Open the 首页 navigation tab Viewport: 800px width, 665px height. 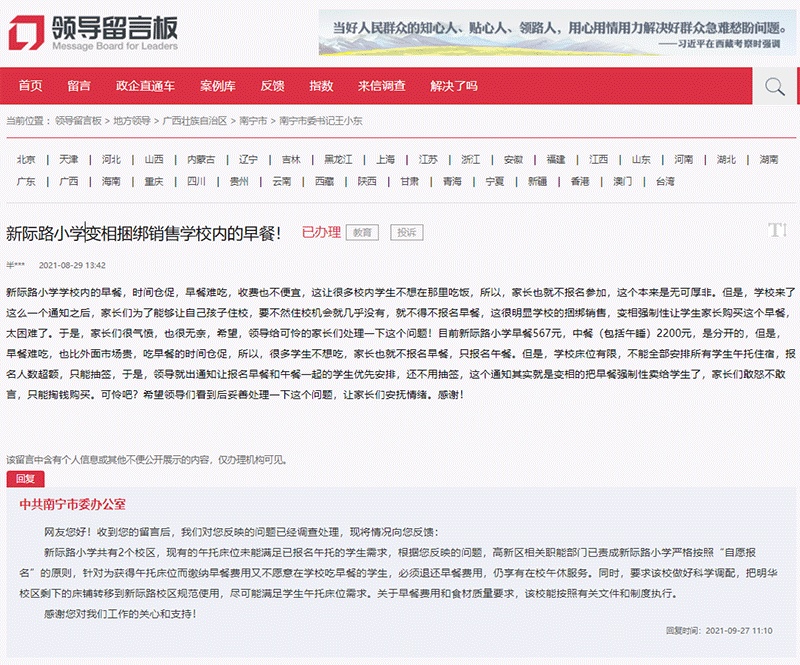31,86
